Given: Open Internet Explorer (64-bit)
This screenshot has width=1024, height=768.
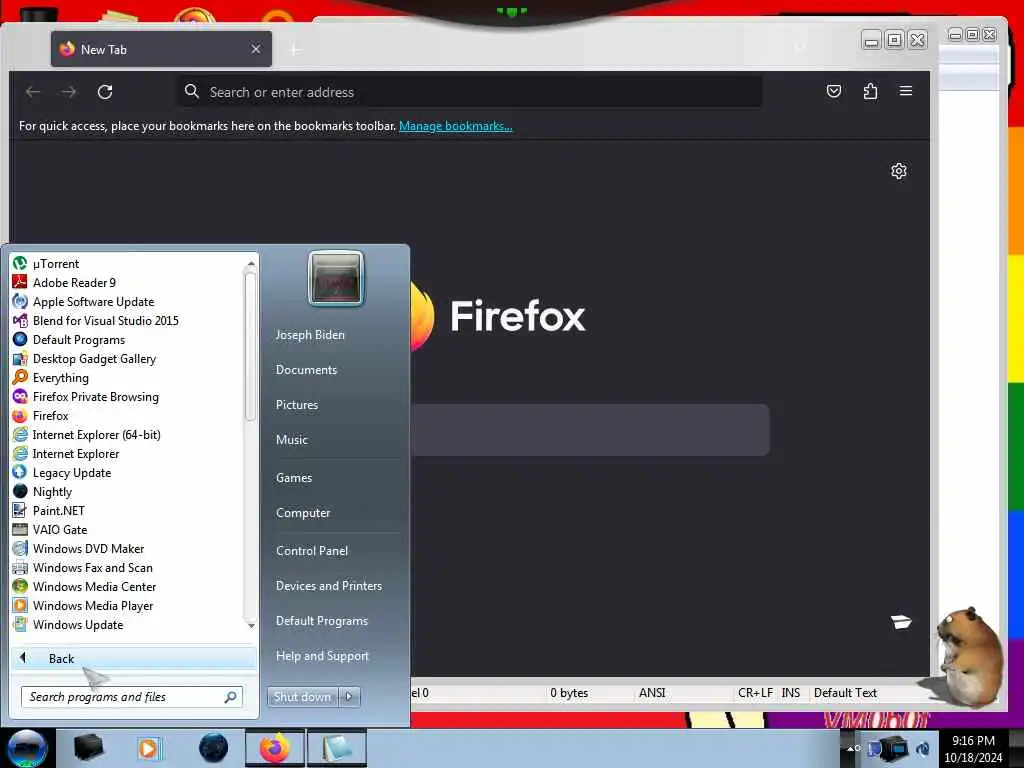Looking at the screenshot, I should pyautogui.click(x=96, y=434).
